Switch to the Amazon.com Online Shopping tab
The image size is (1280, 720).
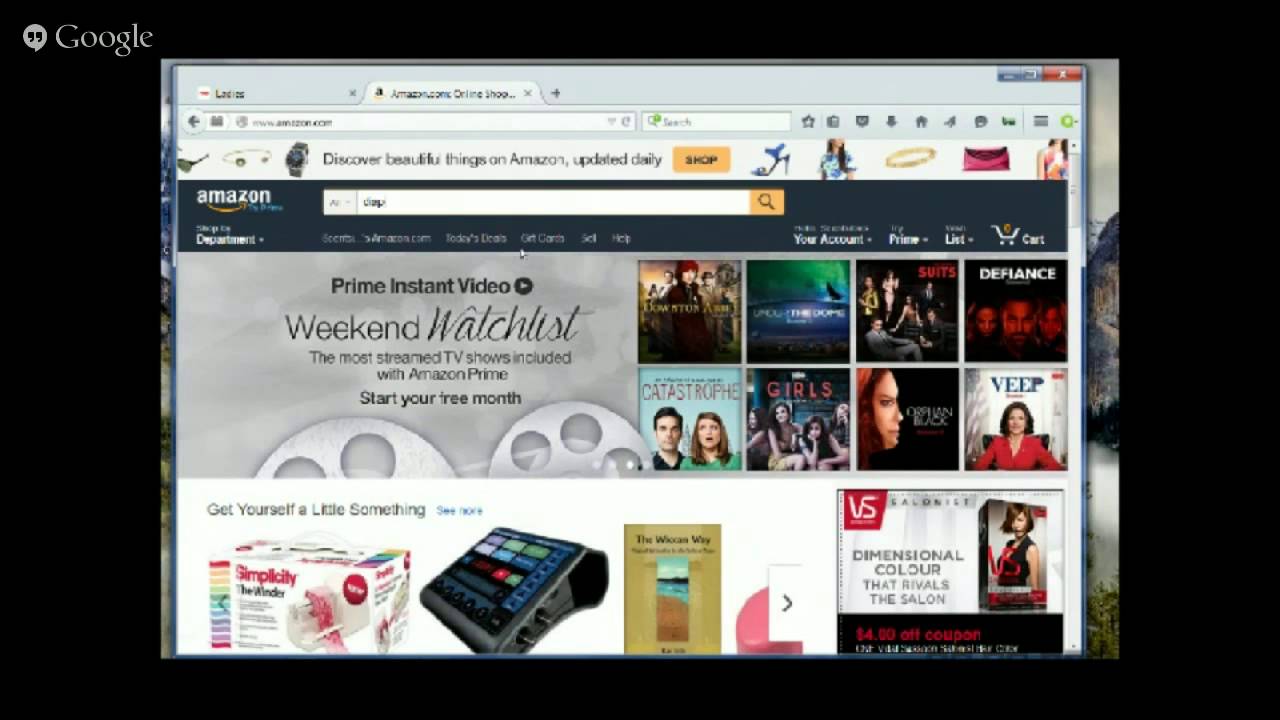point(453,93)
